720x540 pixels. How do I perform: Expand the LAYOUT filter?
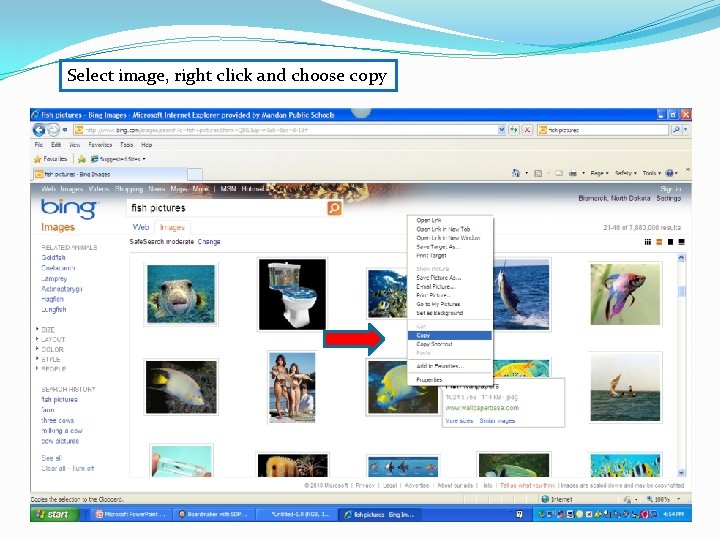(x=53, y=340)
